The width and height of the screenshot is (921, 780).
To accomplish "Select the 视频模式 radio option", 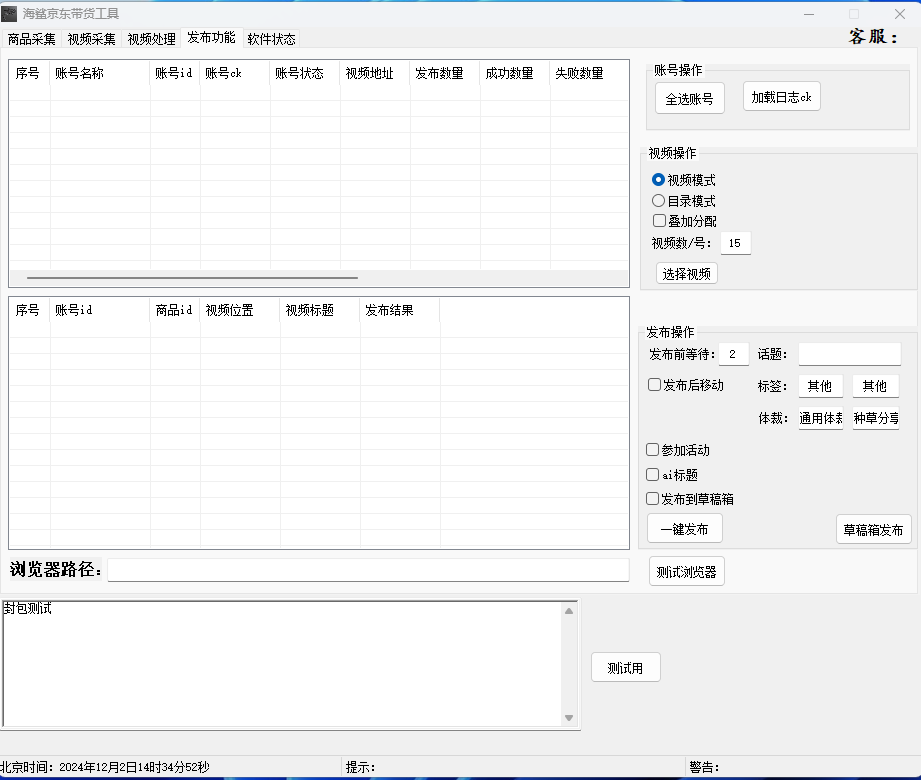I will [x=658, y=180].
